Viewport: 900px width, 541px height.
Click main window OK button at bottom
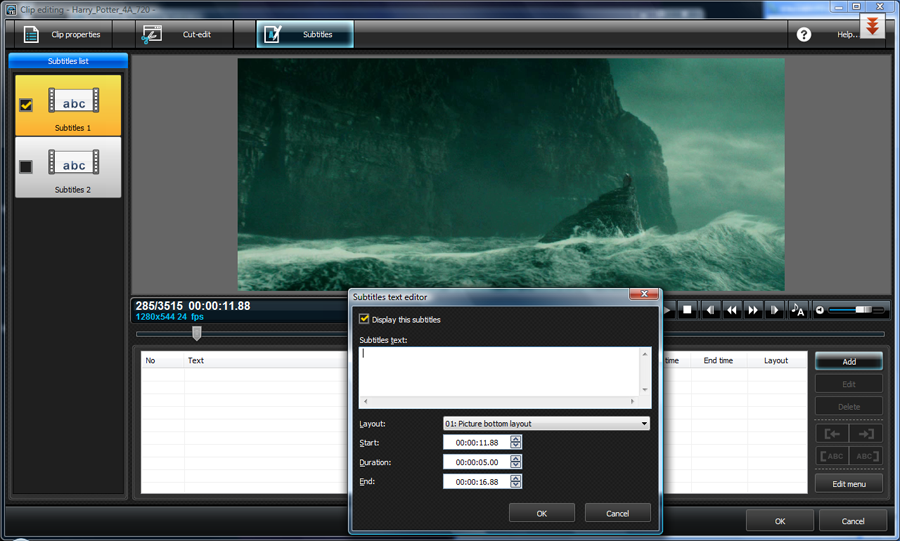(780, 521)
